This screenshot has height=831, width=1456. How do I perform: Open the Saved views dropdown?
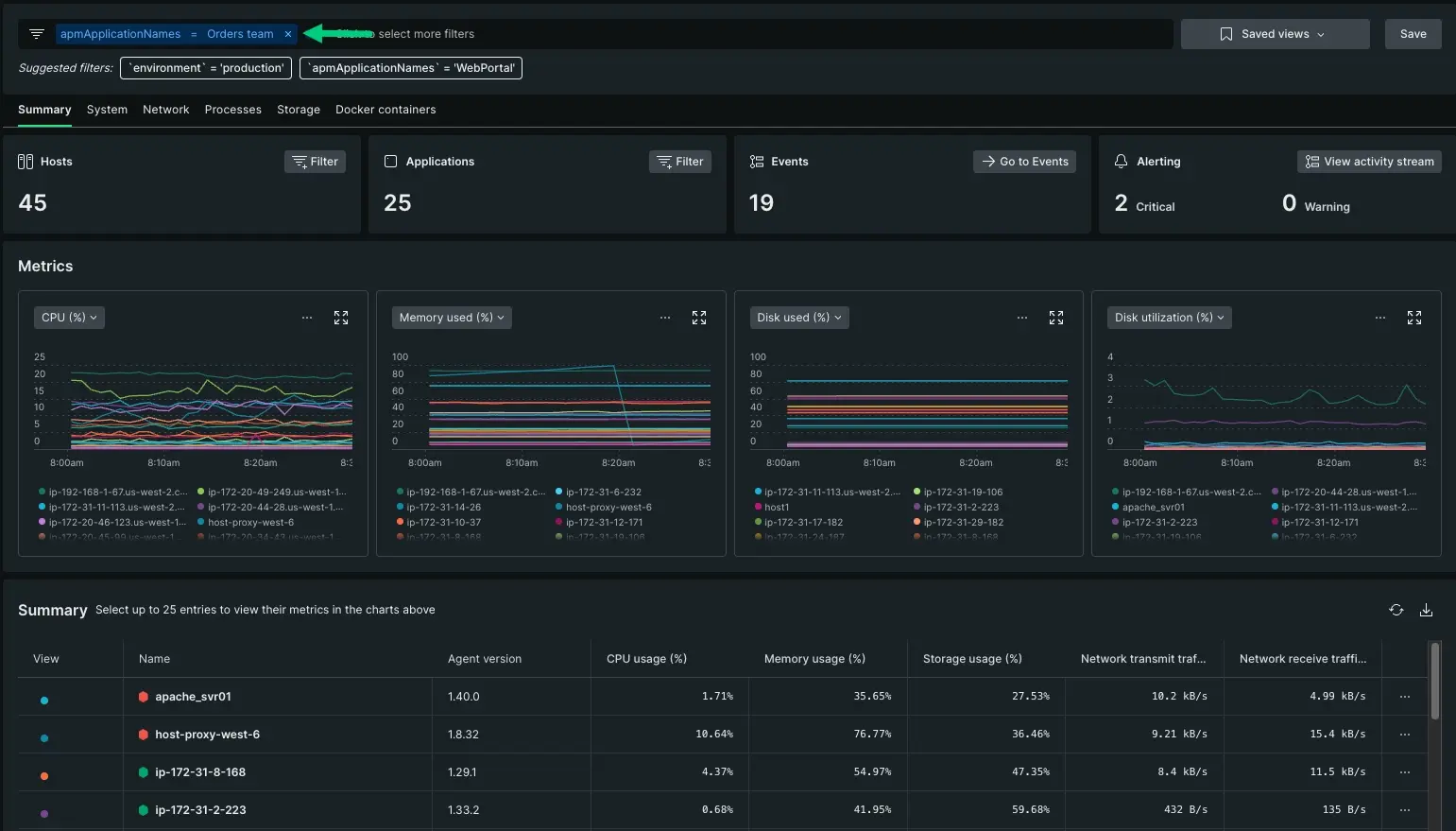tap(1275, 34)
